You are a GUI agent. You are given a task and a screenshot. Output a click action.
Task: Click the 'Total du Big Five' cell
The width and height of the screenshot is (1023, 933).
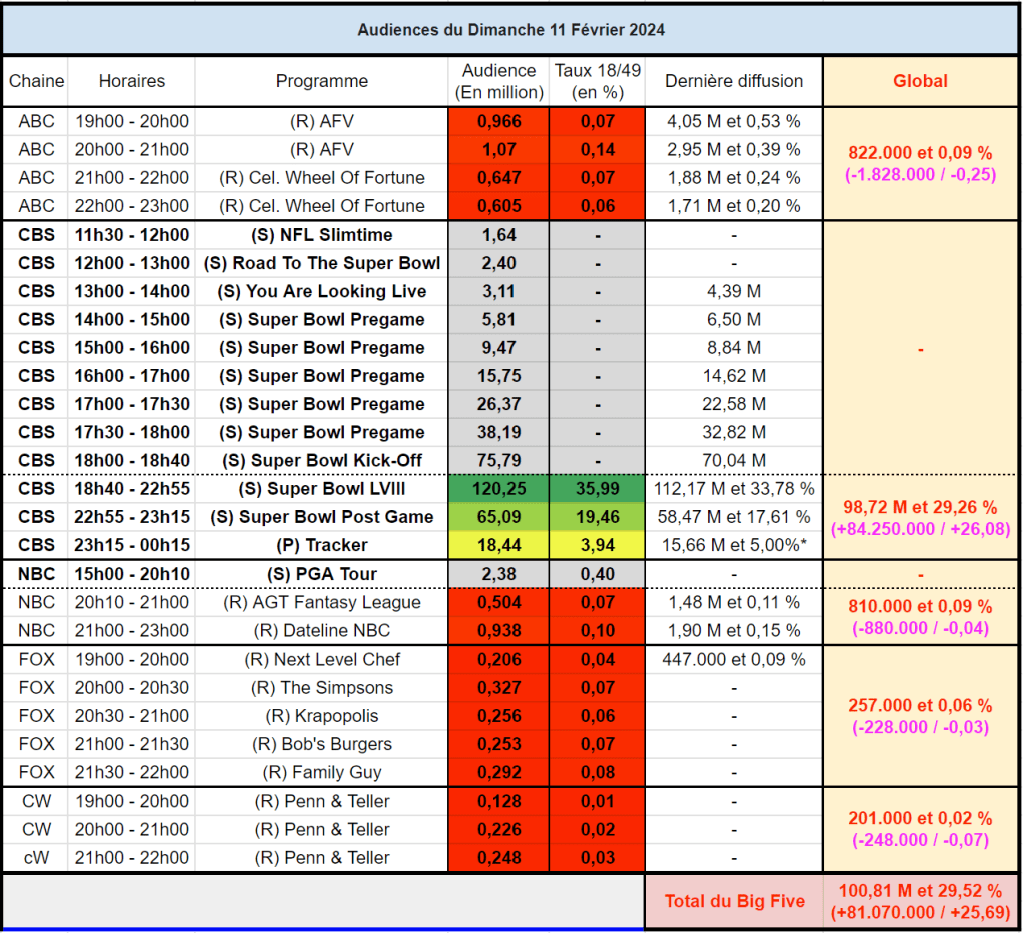point(734,901)
